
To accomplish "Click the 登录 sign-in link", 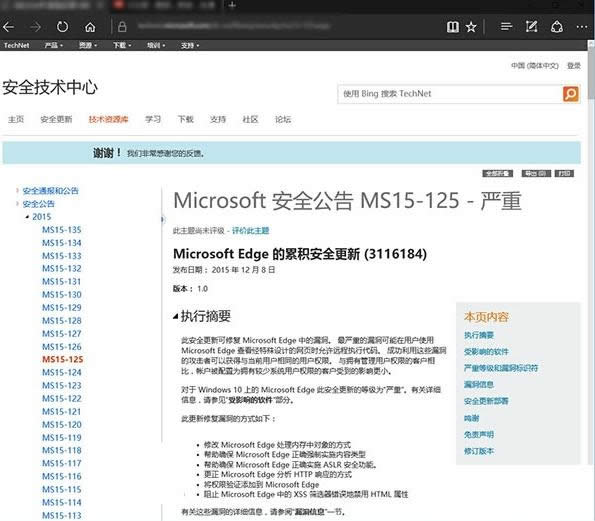I will 574,66.
